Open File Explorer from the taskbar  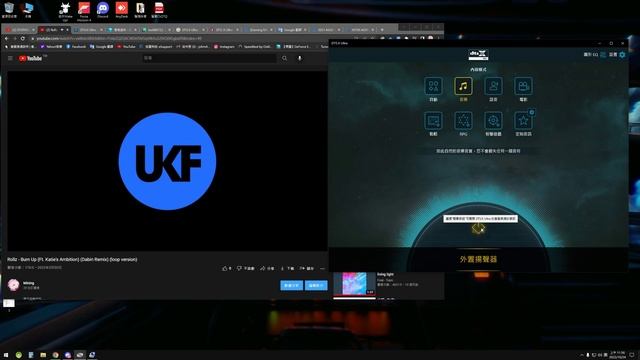coord(43,355)
